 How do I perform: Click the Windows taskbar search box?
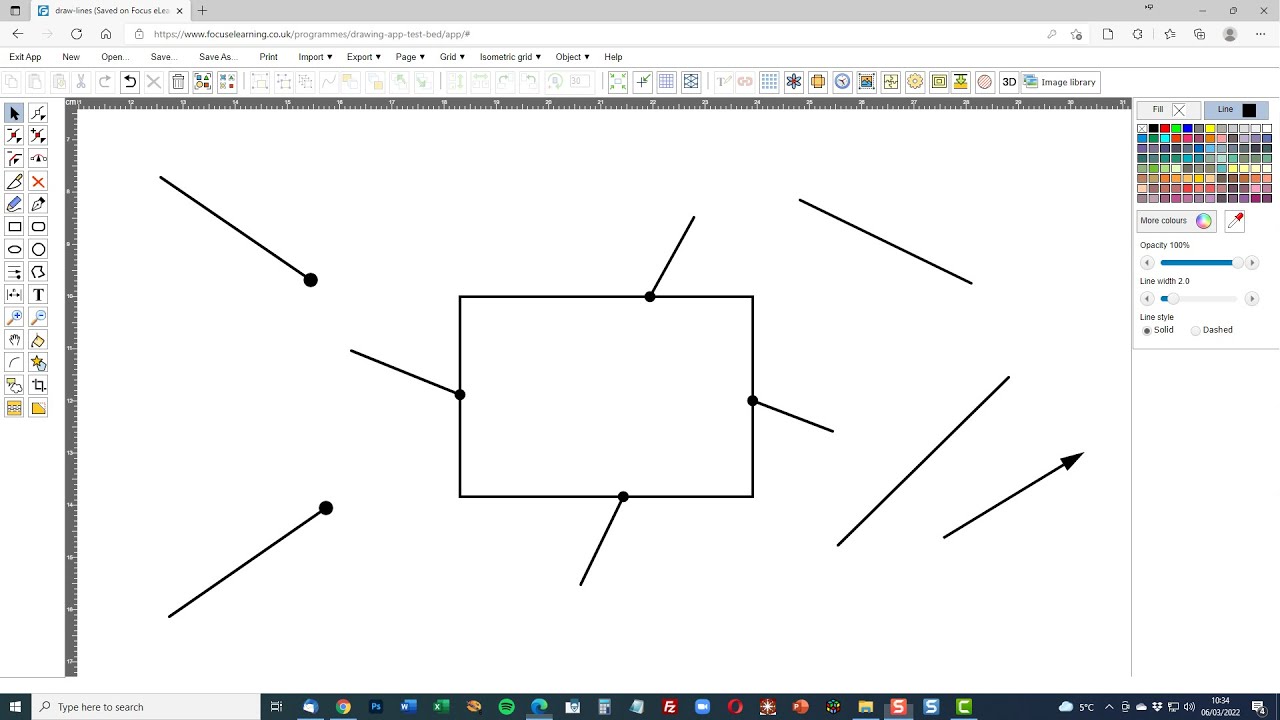click(145, 707)
